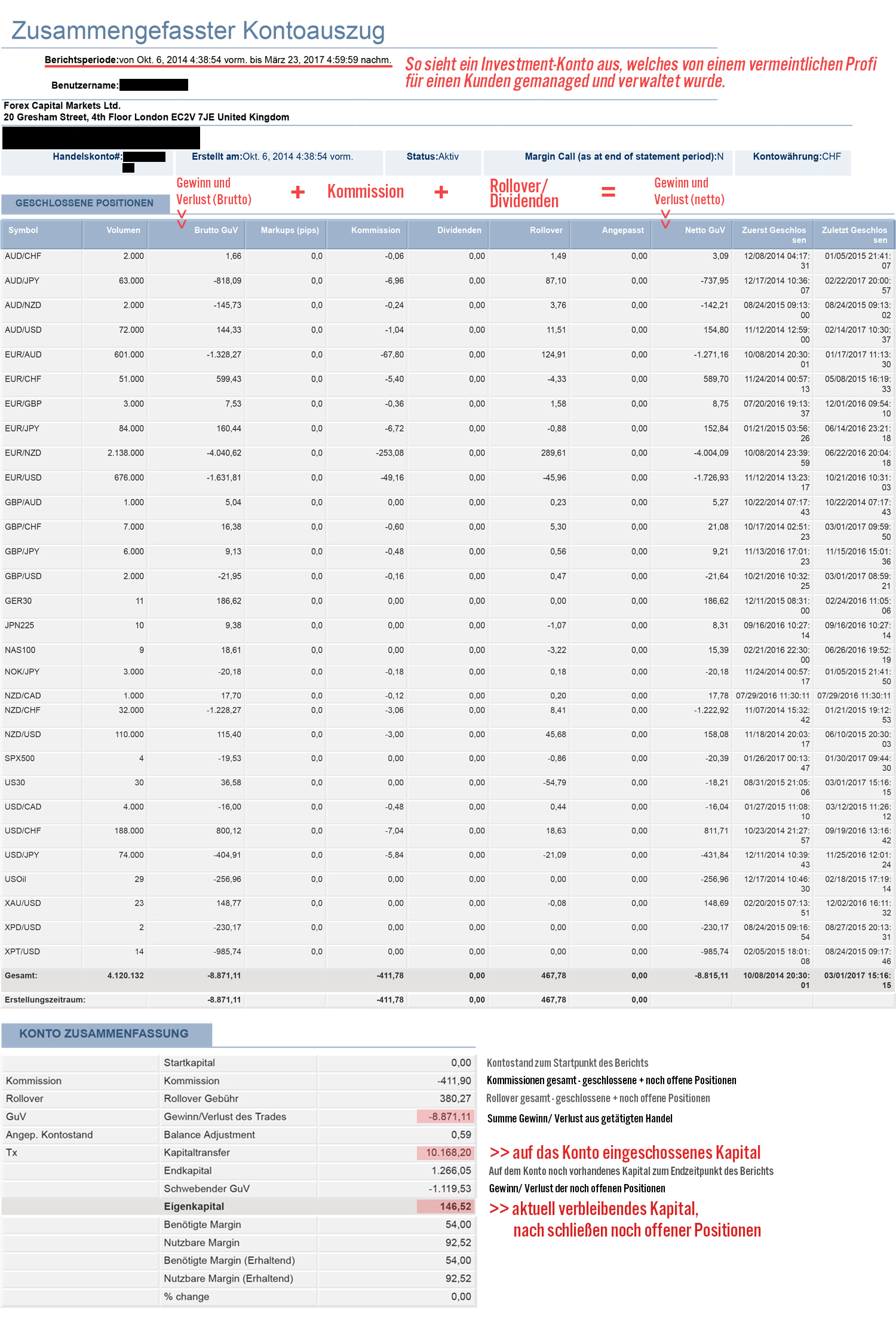Click the Schwebender GuV value -1.119,53
Screen dimensions: 896x1319
pyautogui.click(x=450, y=1188)
